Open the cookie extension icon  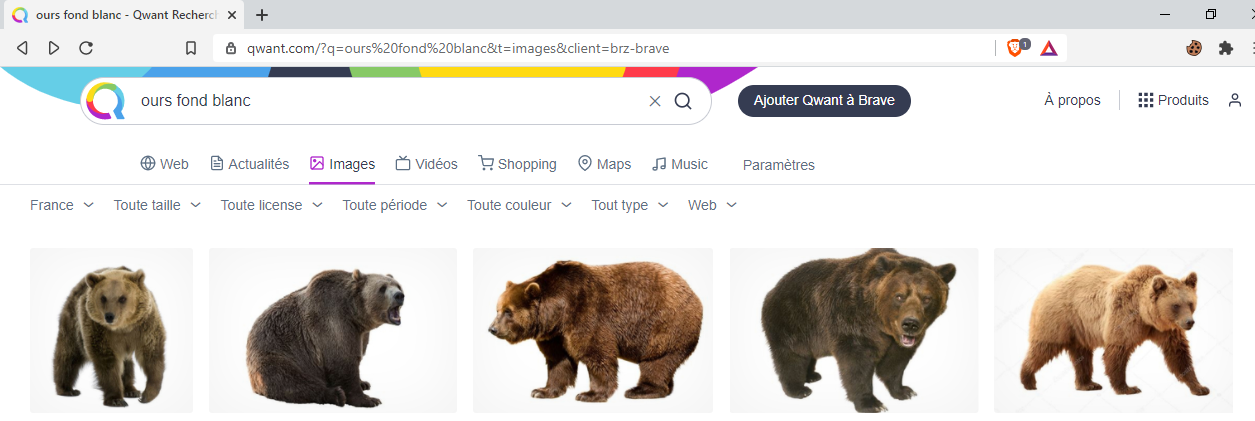pyautogui.click(x=1194, y=48)
